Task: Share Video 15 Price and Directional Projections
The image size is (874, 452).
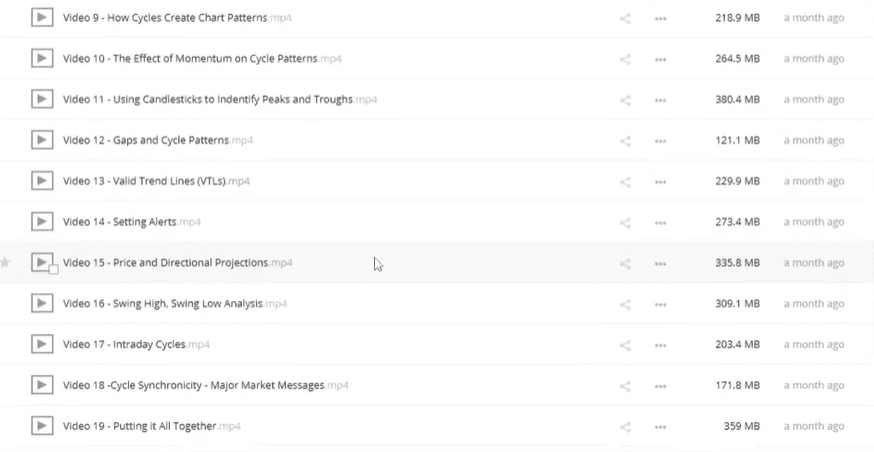Action: click(625, 264)
